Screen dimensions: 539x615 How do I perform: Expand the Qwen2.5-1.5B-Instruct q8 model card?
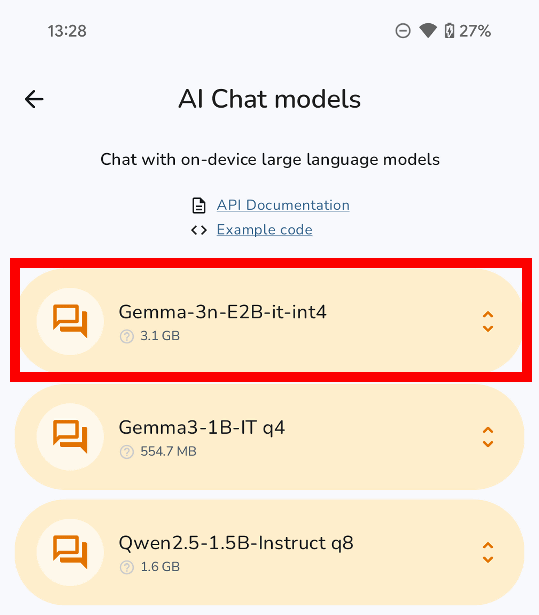pos(488,552)
